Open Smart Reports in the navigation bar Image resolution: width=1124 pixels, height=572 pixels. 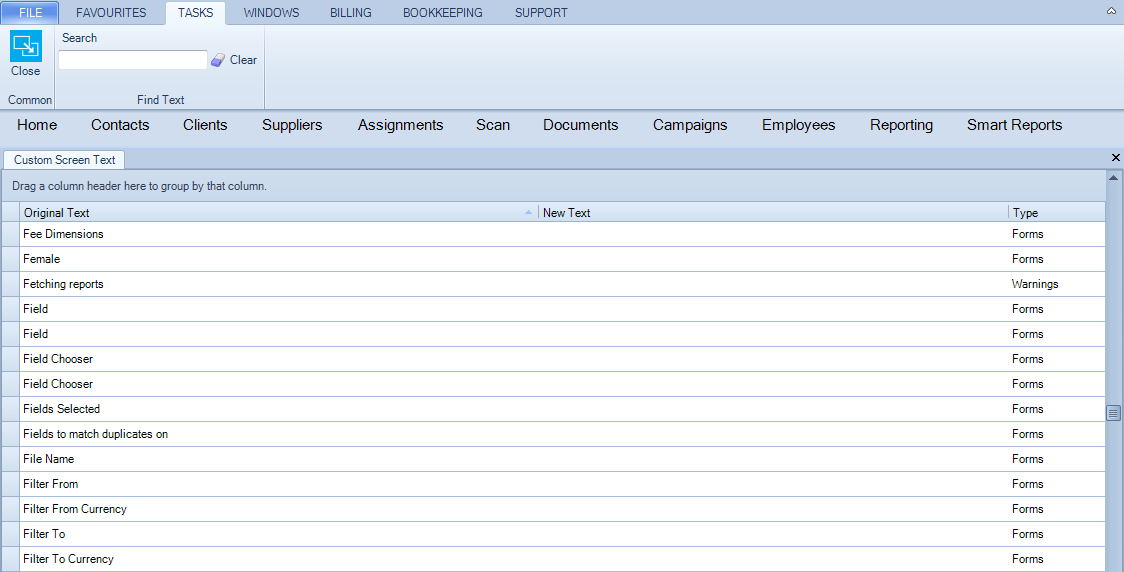click(x=1014, y=125)
